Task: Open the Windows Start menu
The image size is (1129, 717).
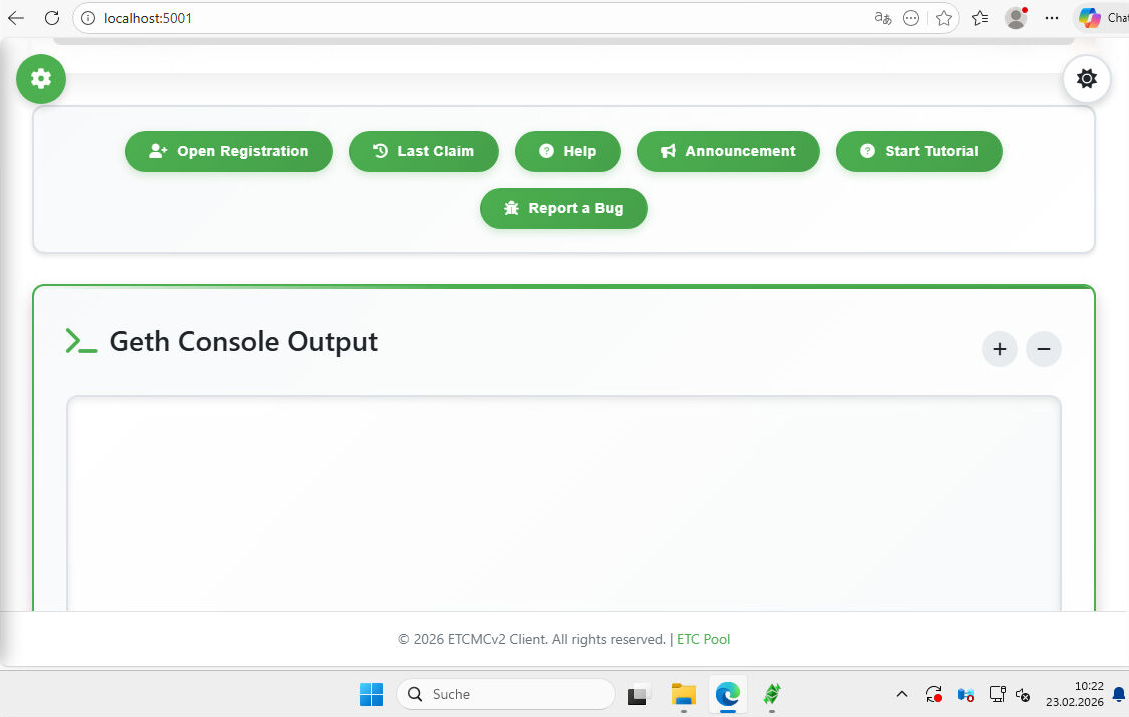Action: 371,693
